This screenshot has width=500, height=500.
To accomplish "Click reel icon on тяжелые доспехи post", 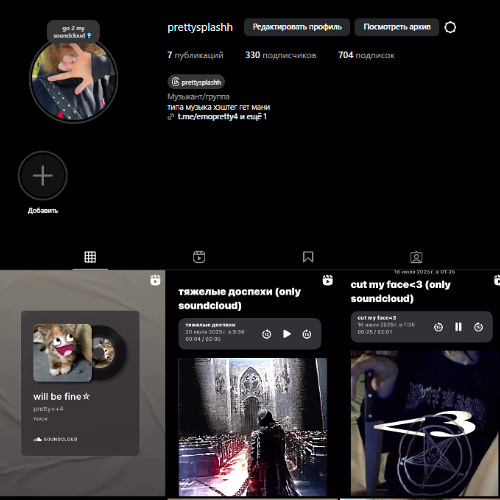I will click(x=328, y=280).
